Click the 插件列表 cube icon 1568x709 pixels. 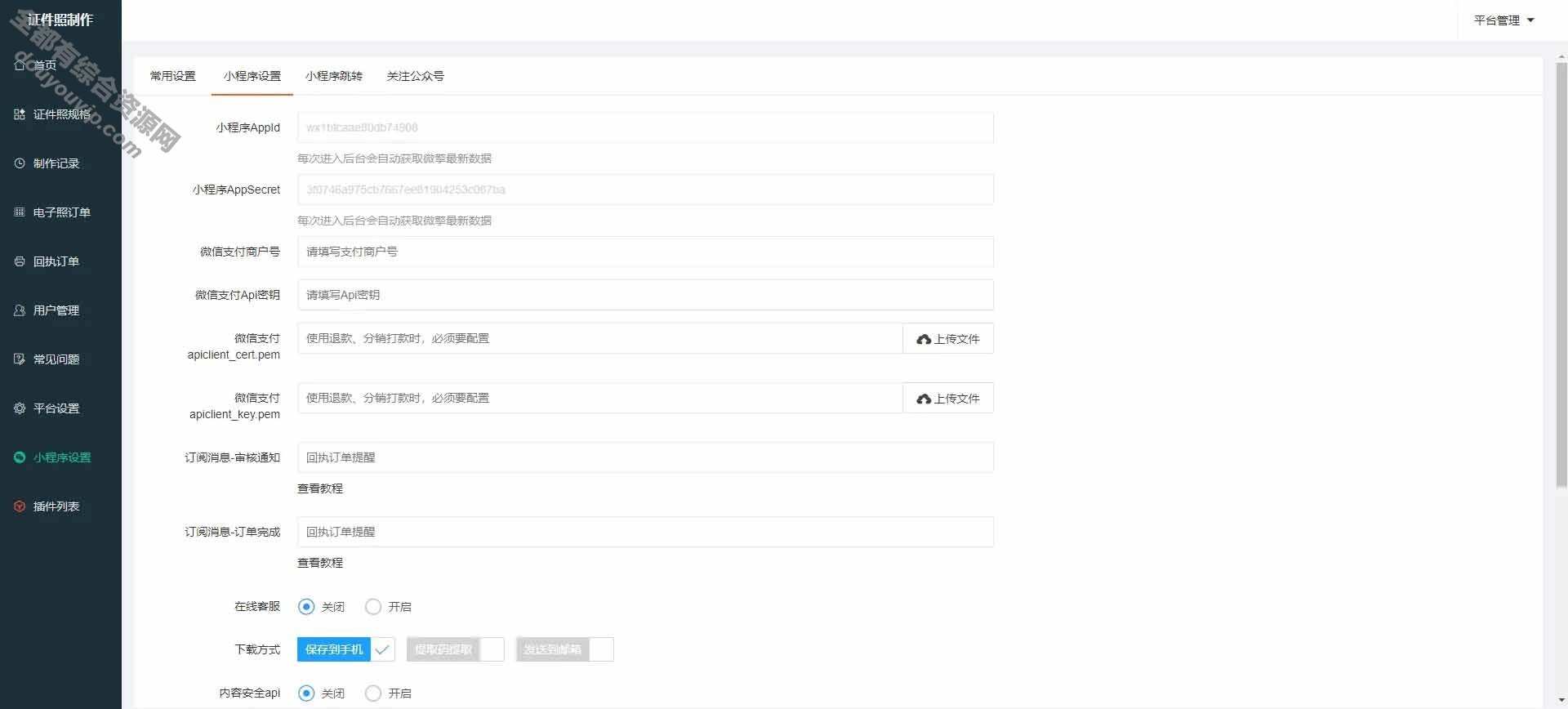coord(20,506)
